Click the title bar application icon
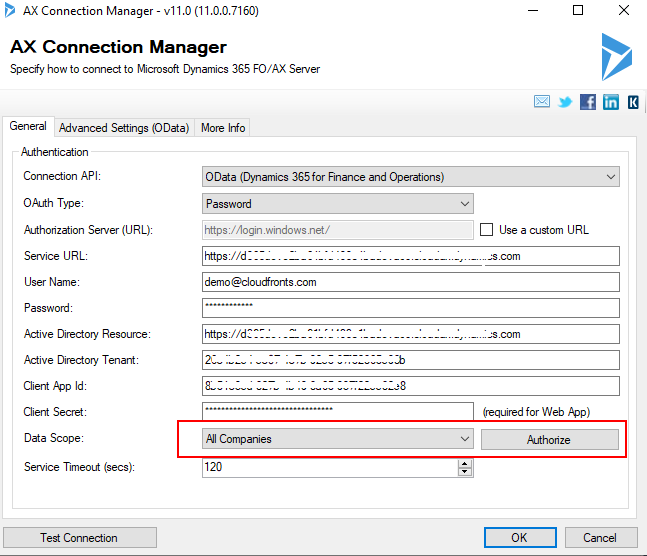 9,10
